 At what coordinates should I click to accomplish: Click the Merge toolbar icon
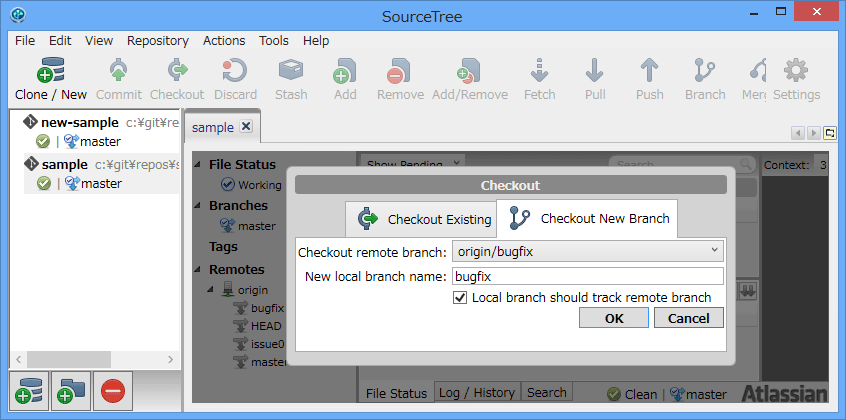coord(759,70)
